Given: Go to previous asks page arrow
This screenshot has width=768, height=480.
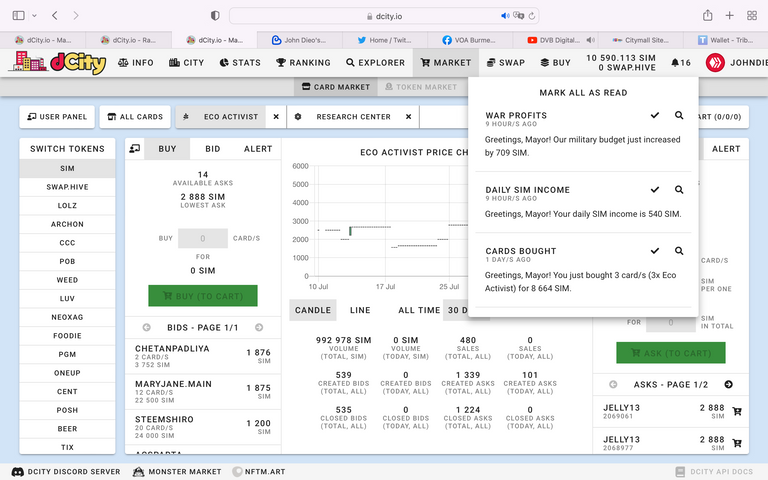Looking at the screenshot, I should pyautogui.click(x=613, y=384).
